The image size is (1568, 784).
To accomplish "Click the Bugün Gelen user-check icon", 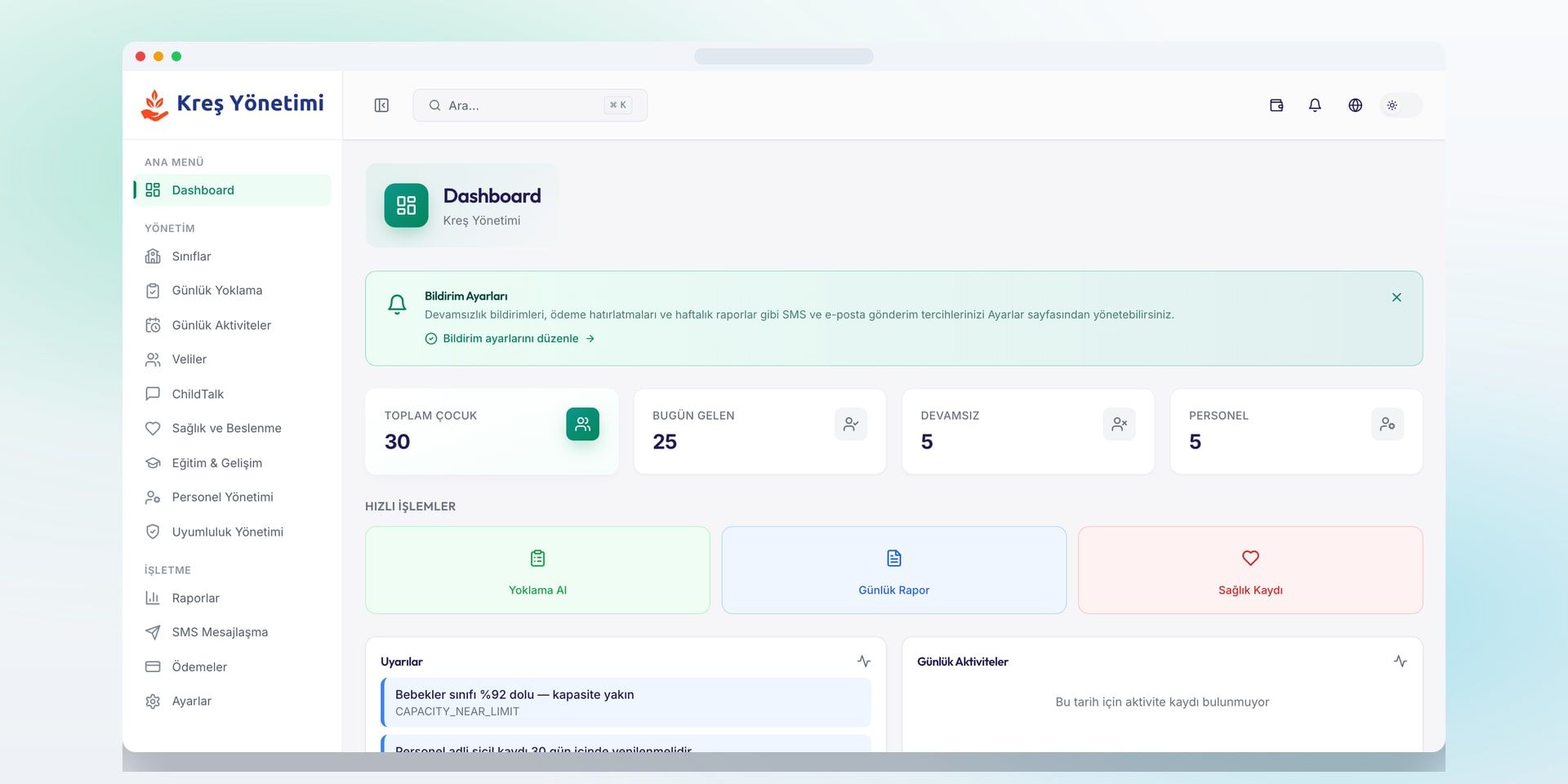I will 851,424.
